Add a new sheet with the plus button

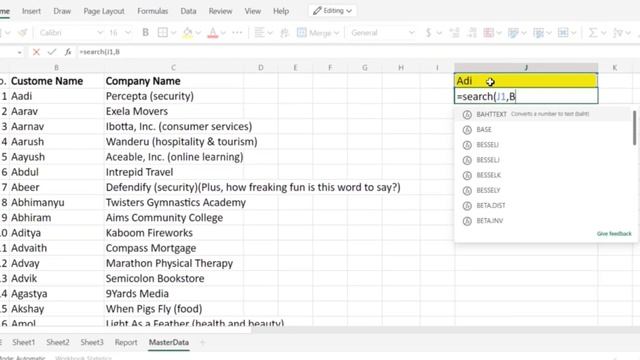click(202, 342)
